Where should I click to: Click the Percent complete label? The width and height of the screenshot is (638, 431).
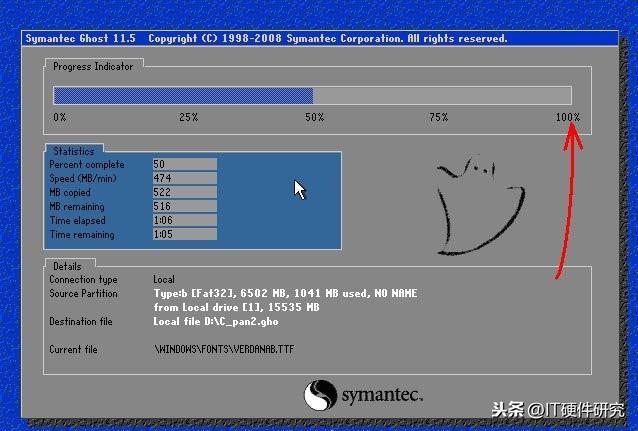click(87, 164)
